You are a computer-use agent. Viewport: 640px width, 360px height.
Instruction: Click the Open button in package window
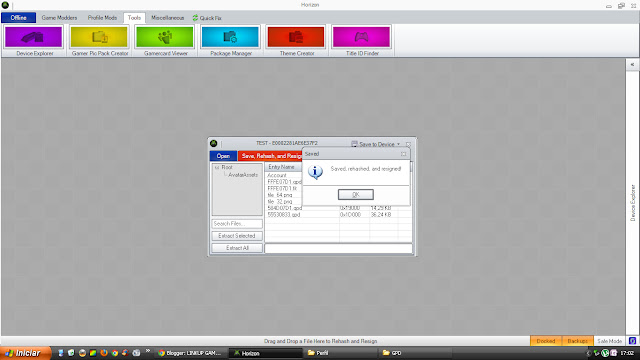coord(223,156)
